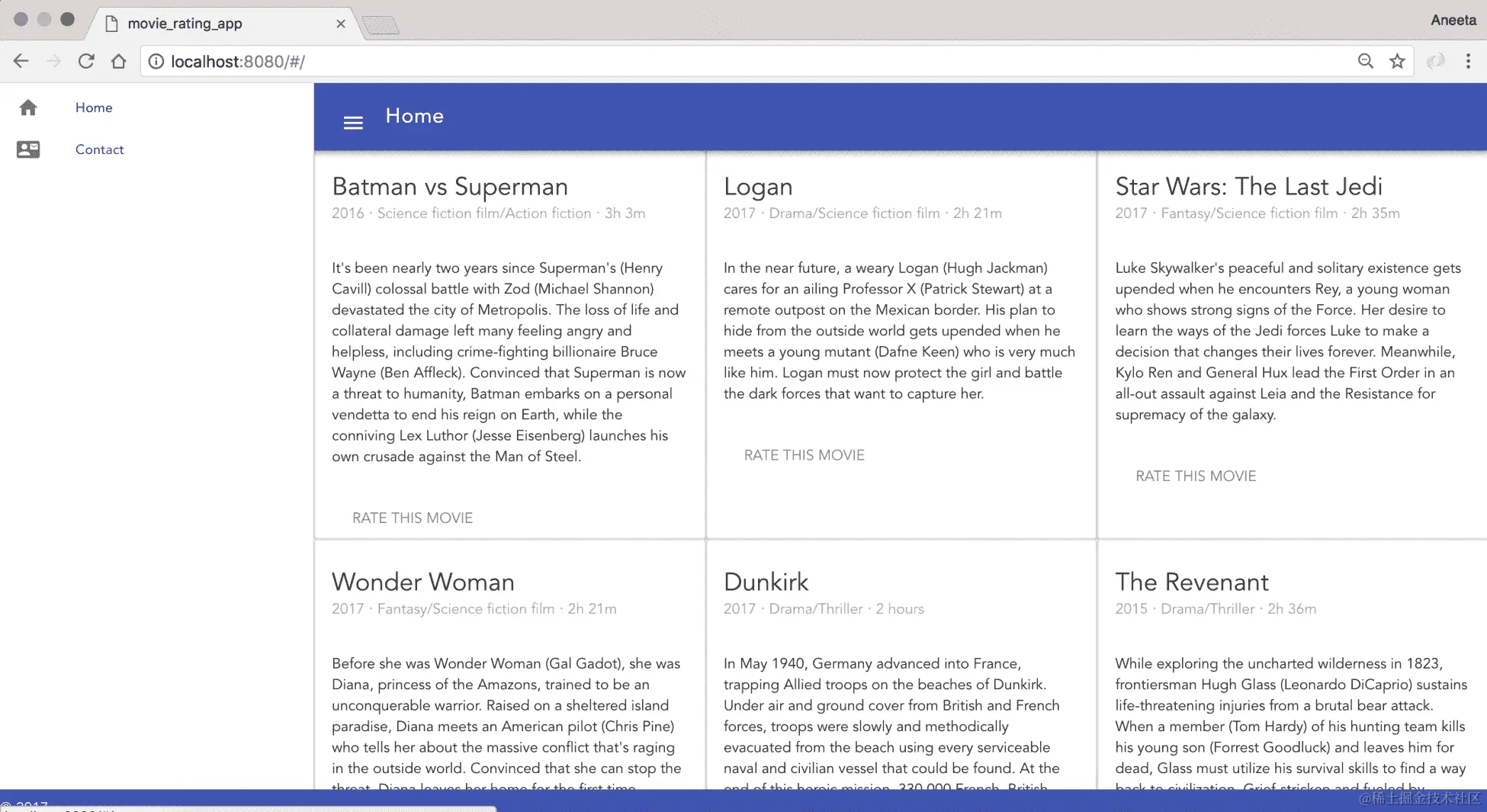Viewport: 1487px width, 812px height.
Task: Click Rate This Movie for Star Wars
Action: click(x=1196, y=476)
